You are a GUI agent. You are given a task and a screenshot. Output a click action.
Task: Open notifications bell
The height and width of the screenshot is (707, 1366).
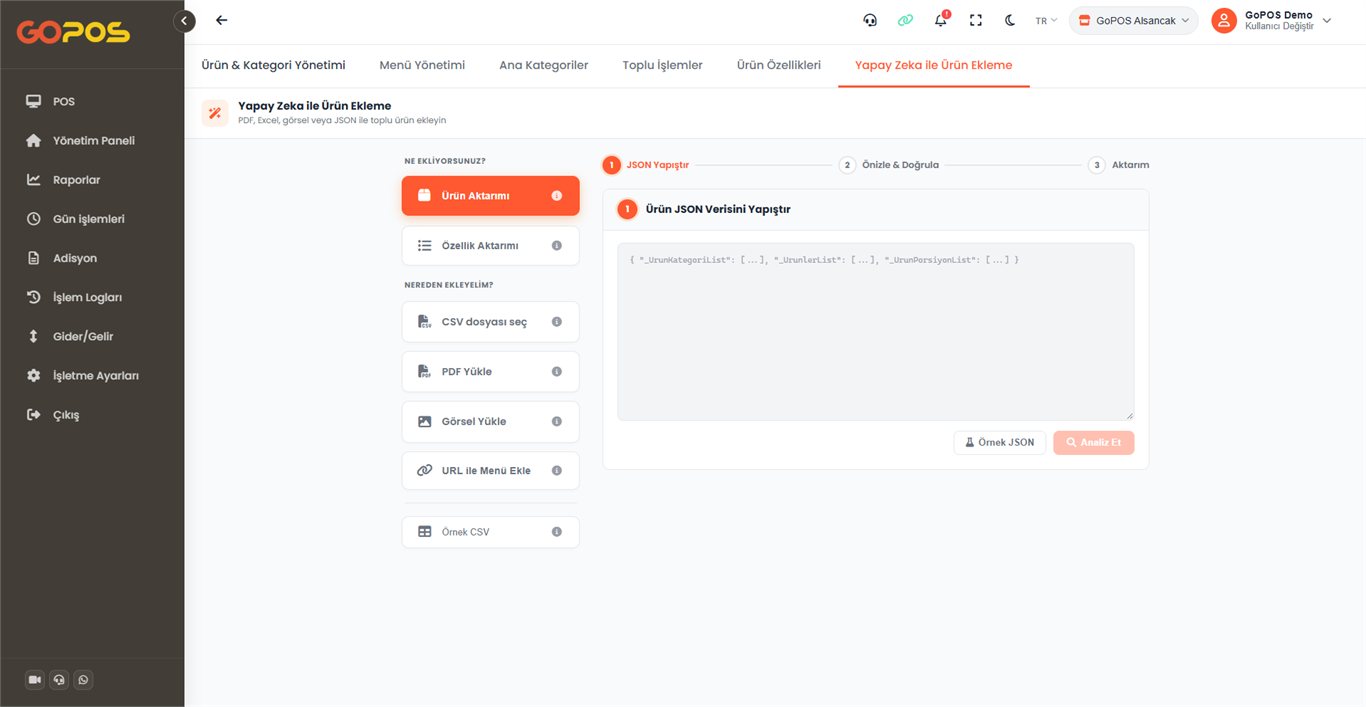click(941, 20)
